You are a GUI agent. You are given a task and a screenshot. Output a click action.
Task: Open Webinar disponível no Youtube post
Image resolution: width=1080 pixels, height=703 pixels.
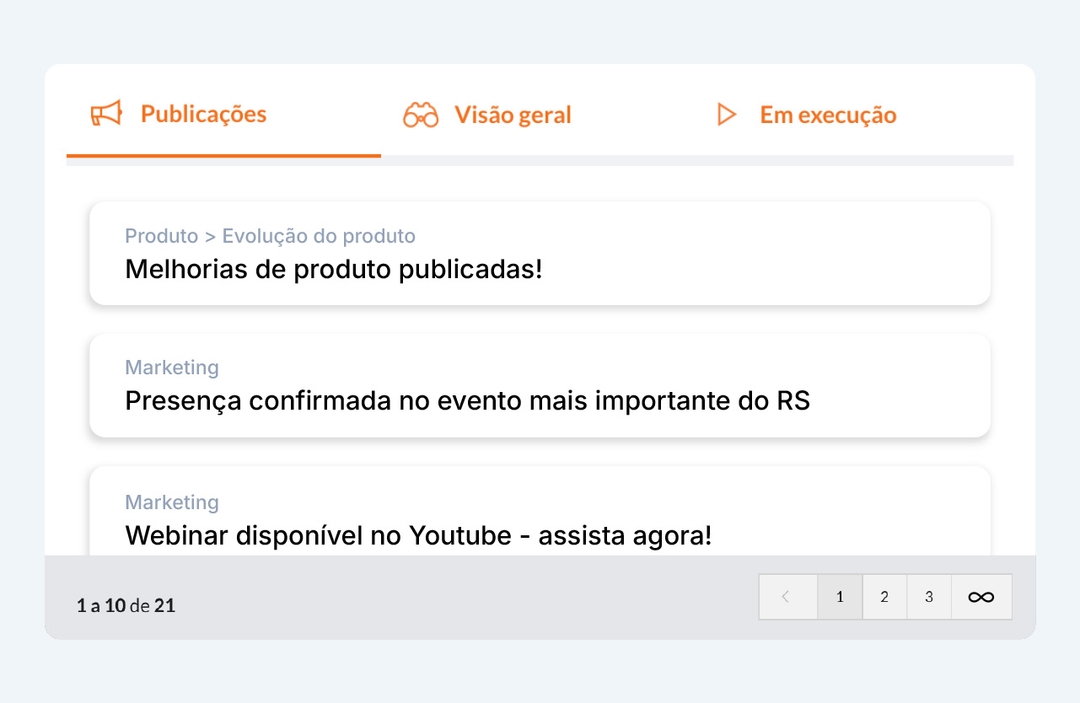[x=418, y=536]
